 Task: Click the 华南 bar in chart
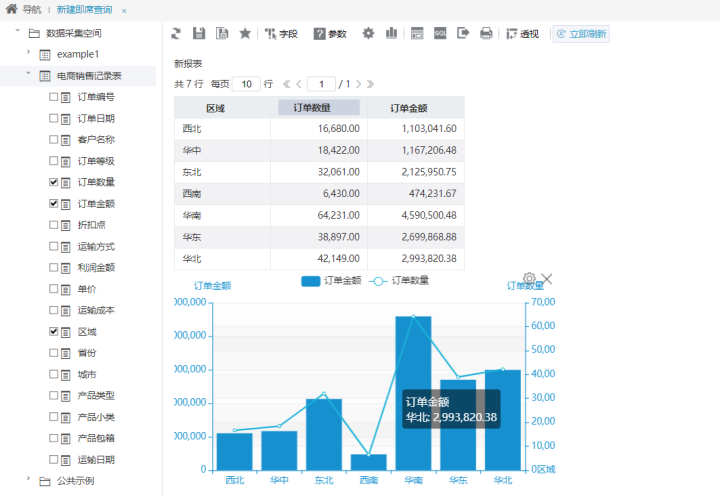click(x=413, y=393)
